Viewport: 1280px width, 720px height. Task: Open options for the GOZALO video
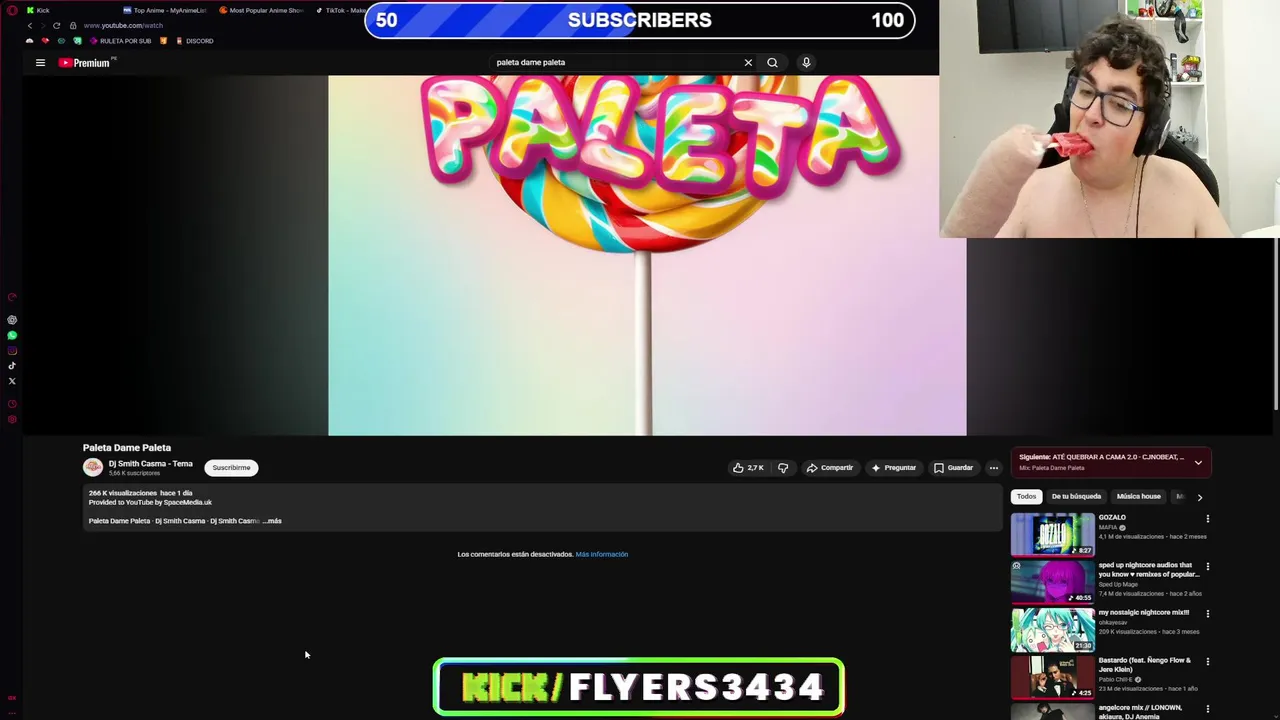pyautogui.click(x=1207, y=519)
